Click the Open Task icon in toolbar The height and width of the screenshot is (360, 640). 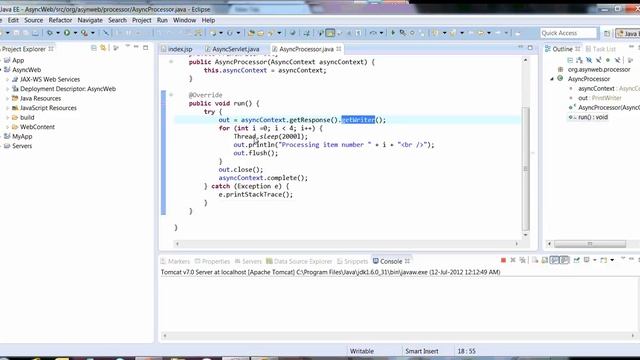(261, 33)
